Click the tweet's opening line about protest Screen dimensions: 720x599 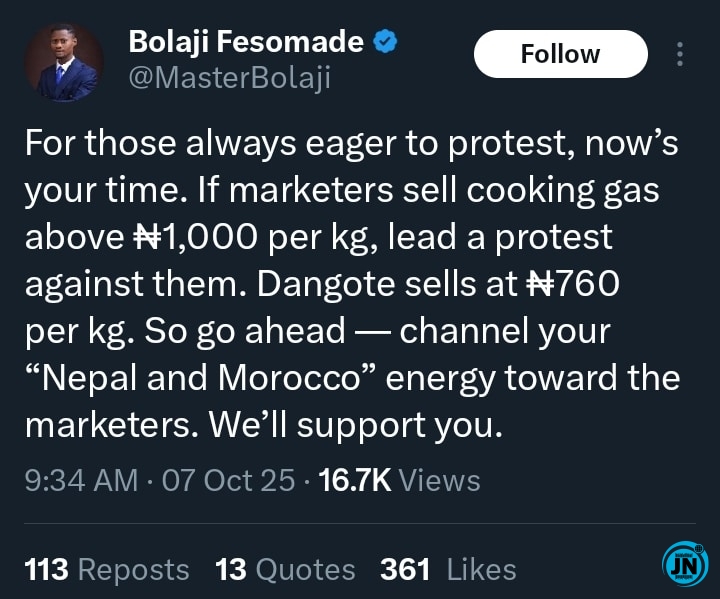point(350,144)
